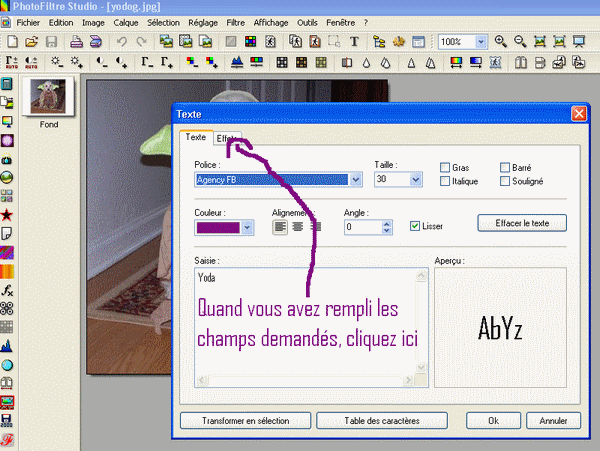This screenshot has height=451, width=600.
Task: Click Transformer en sélection button
Action: [245, 421]
